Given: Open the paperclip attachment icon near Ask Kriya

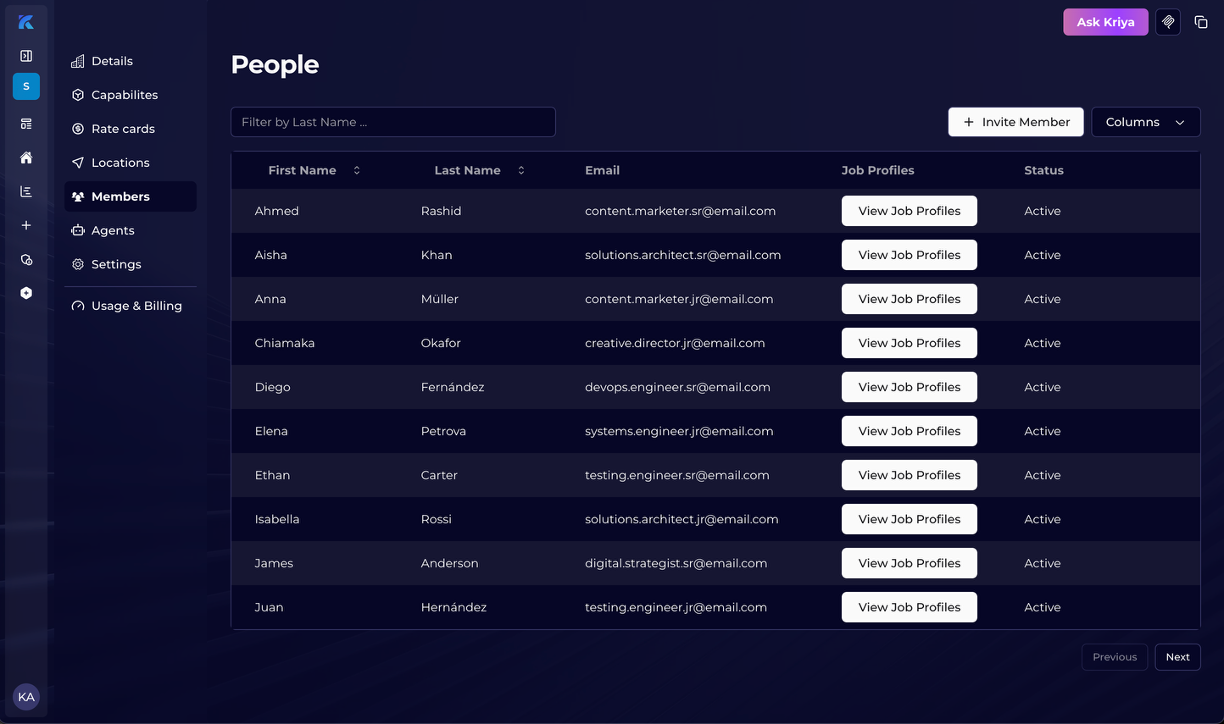Looking at the screenshot, I should pyautogui.click(x=1168, y=21).
